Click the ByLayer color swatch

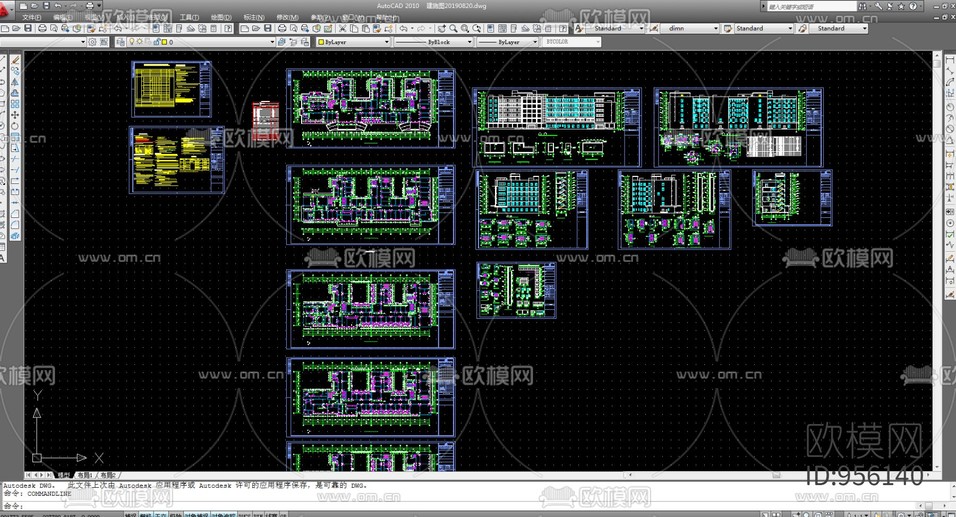coord(321,42)
